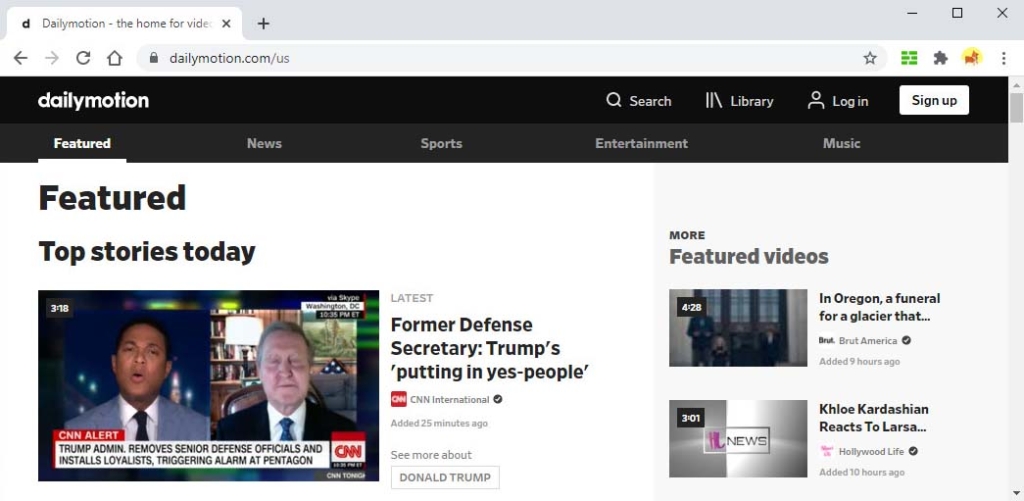Viewport: 1024px width, 501px height.
Task: Open the Extensions puzzle icon
Action: tap(940, 58)
